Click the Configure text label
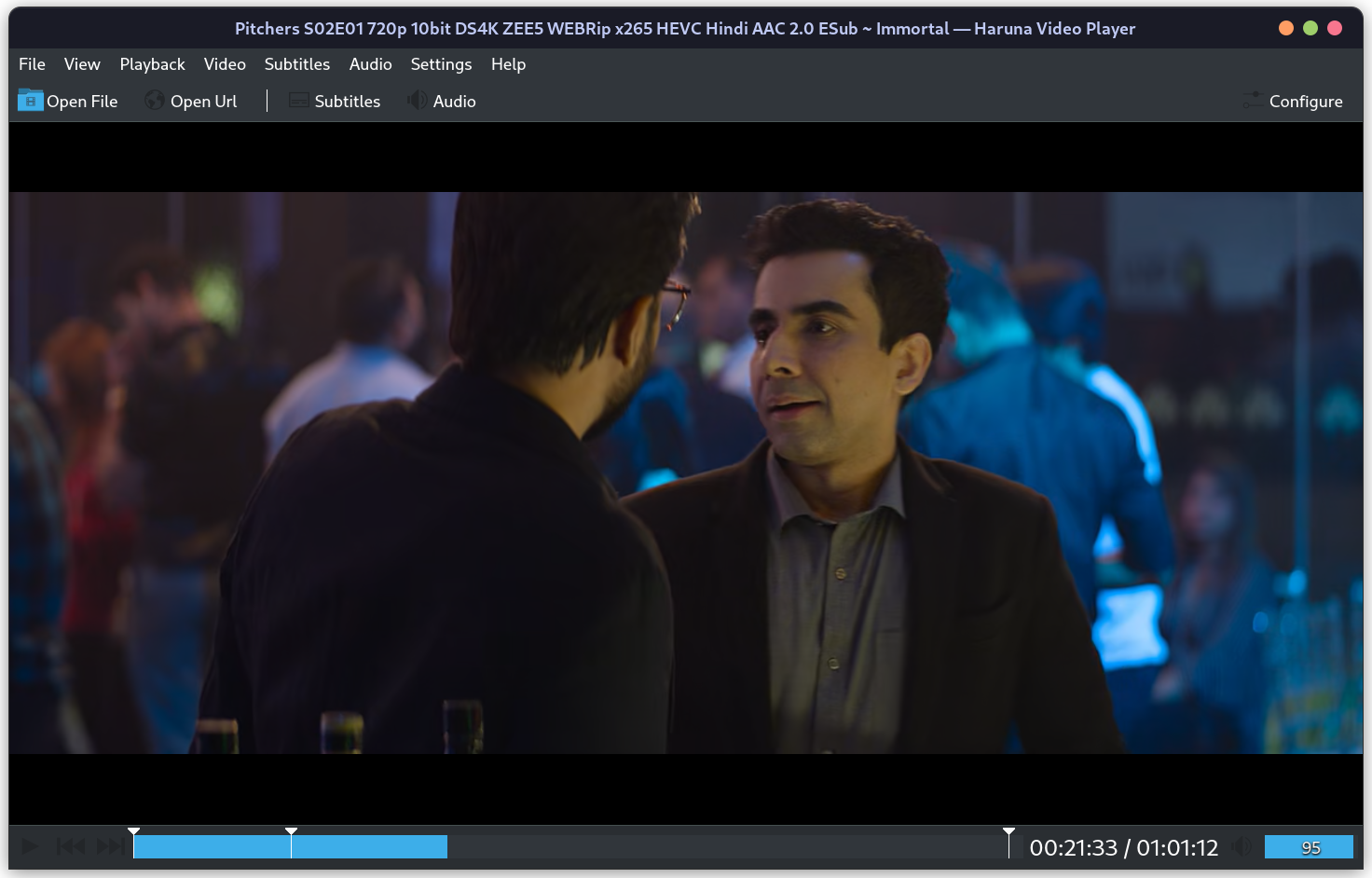Image resolution: width=1372 pixels, height=878 pixels. click(x=1306, y=101)
